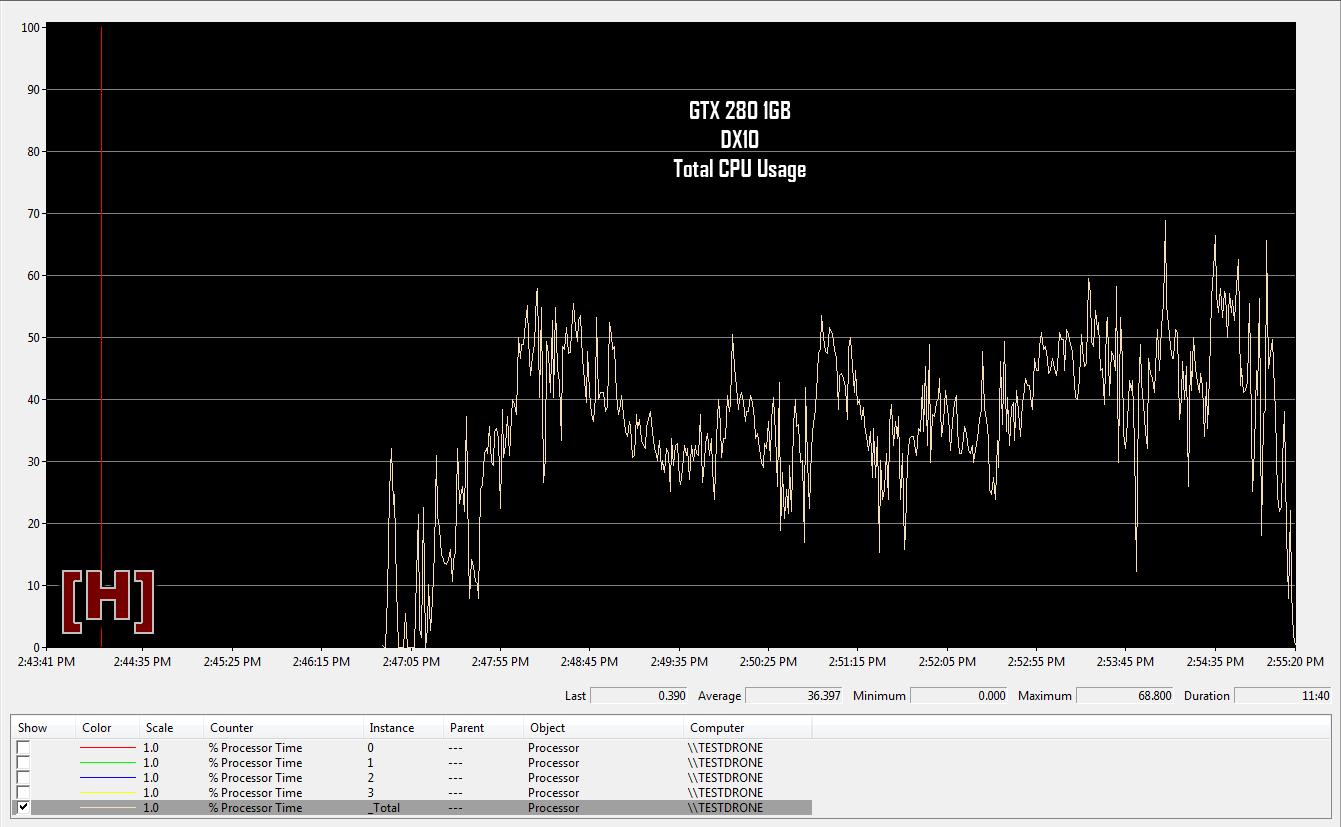The image size is (1341, 827).
Task: Enable the Show checkbox for instance 1
Action: (x=23, y=763)
